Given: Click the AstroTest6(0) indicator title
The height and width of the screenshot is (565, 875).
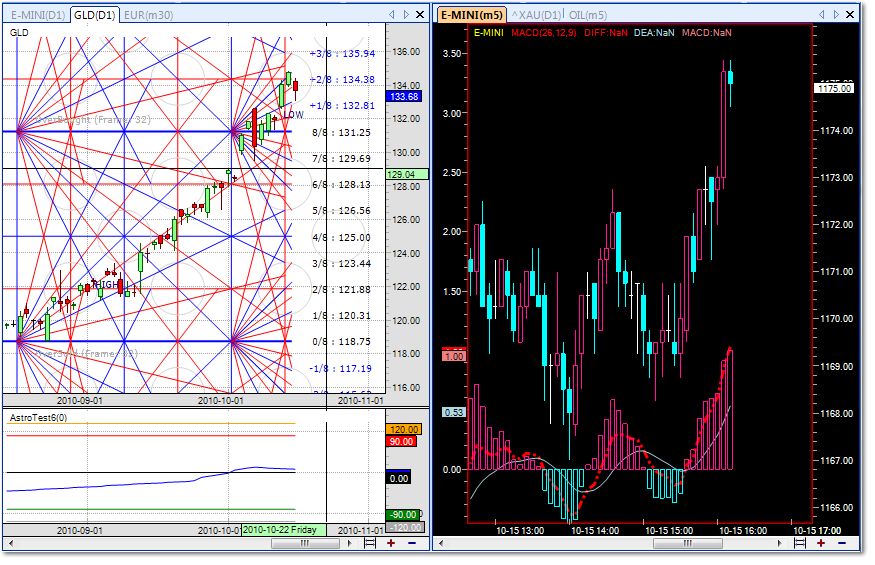Looking at the screenshot, I should [38, 418].
